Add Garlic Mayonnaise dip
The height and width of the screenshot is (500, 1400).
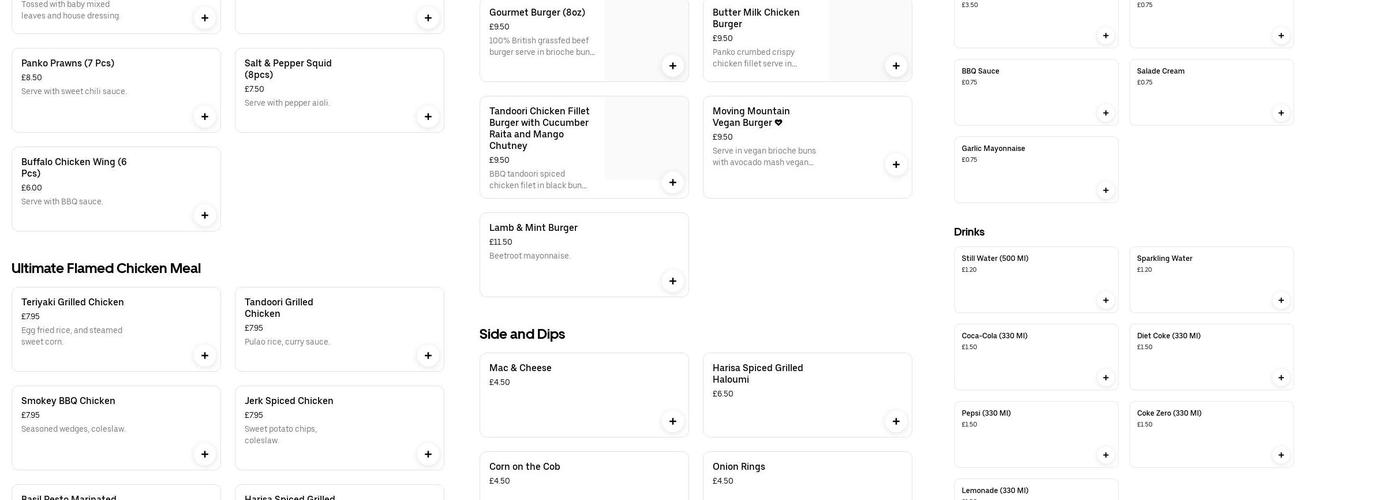click(x=1106, y=191)
